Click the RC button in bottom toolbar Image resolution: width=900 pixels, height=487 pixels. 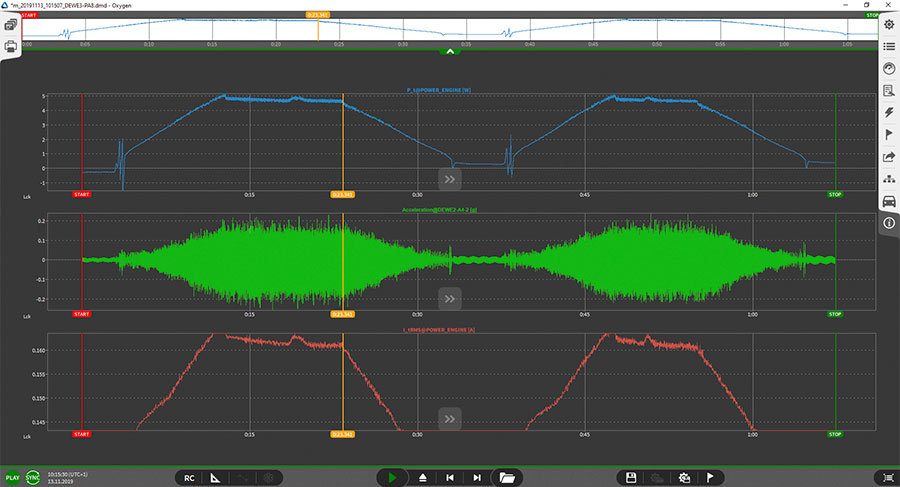[x=189, y=478]
